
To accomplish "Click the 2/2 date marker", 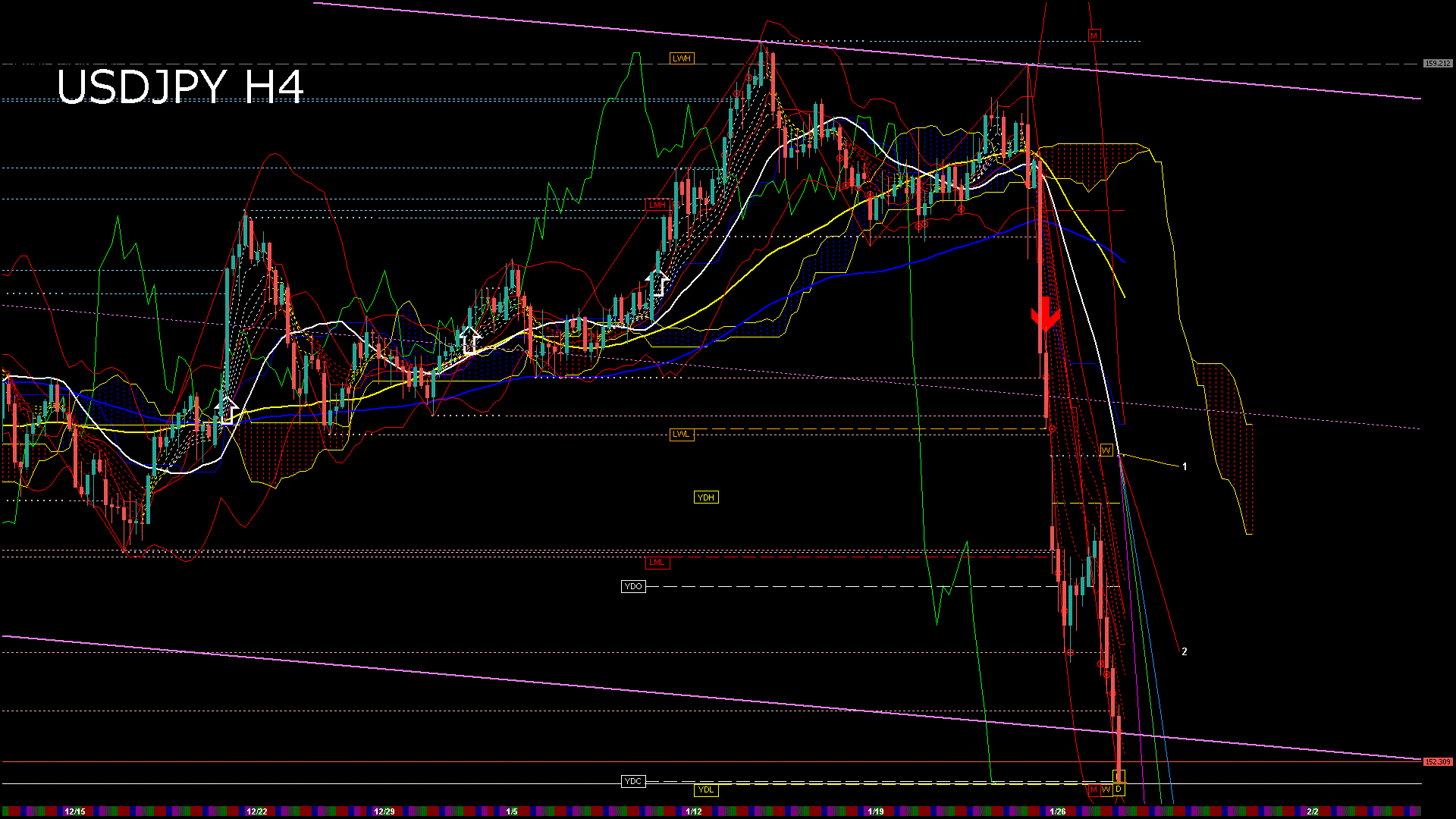I will pos(1313,811).
